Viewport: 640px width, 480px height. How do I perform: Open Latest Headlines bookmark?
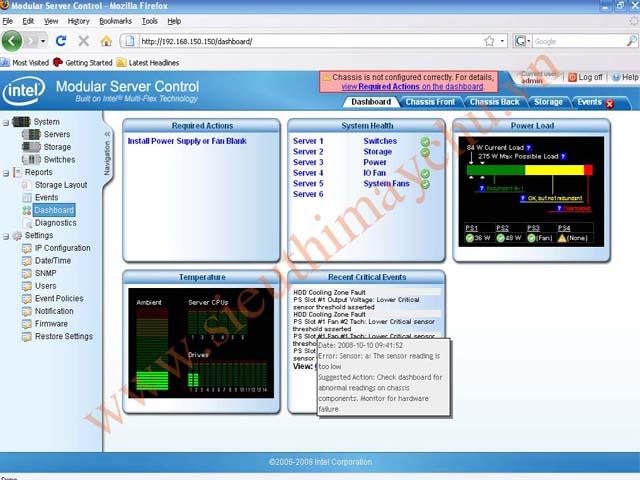148,62
